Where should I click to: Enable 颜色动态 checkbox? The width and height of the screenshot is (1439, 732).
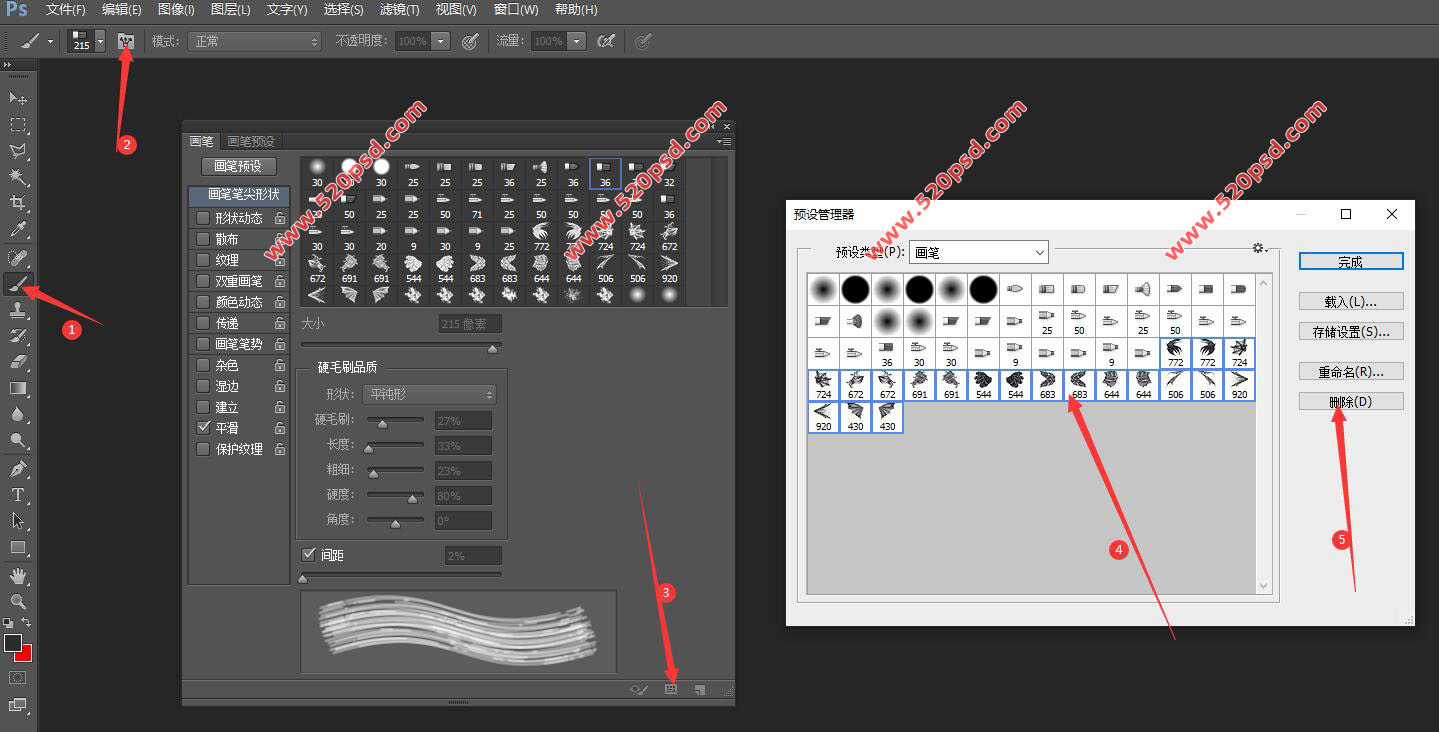[203, 302]
